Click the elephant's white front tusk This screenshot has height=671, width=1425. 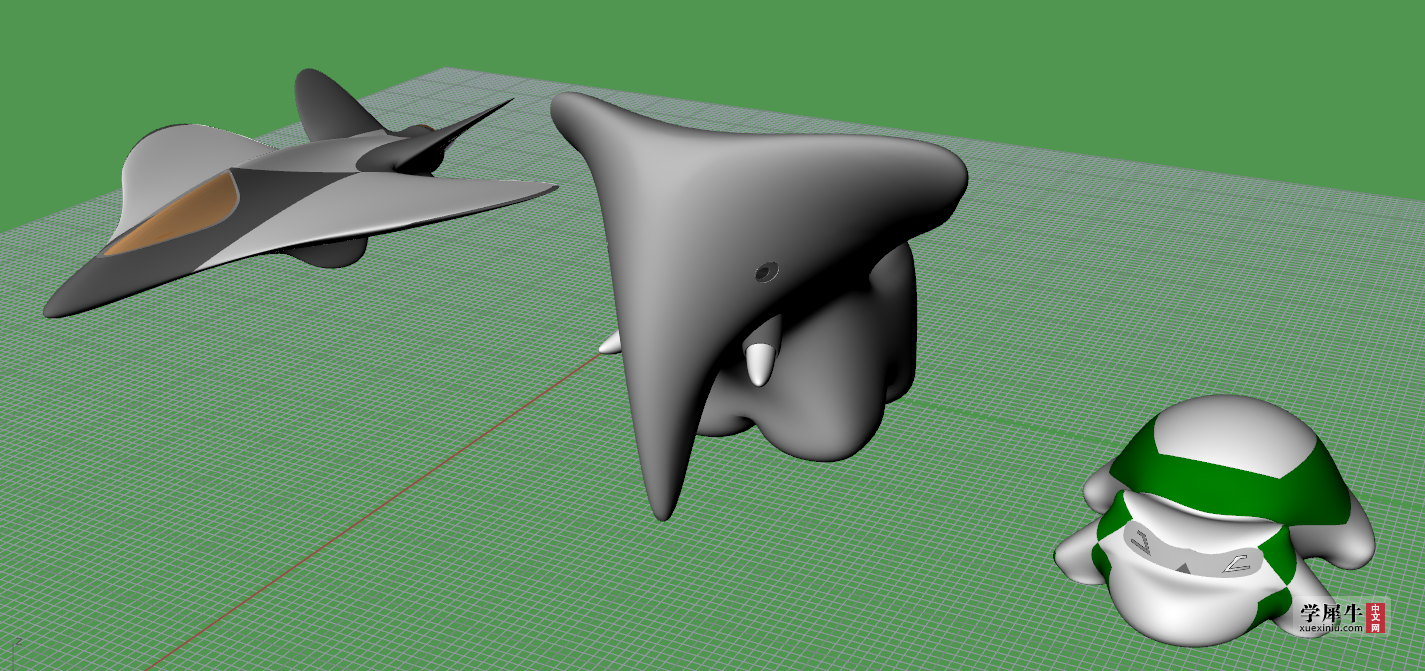pyautogui.click(x=762, y=364)
